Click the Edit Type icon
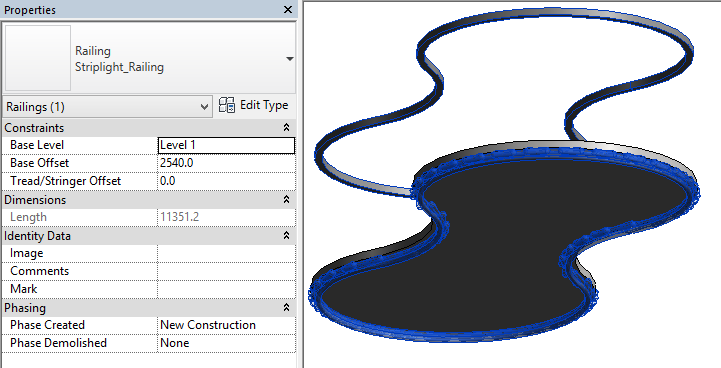This screenshot has width=721, height=368. (227, 105)
